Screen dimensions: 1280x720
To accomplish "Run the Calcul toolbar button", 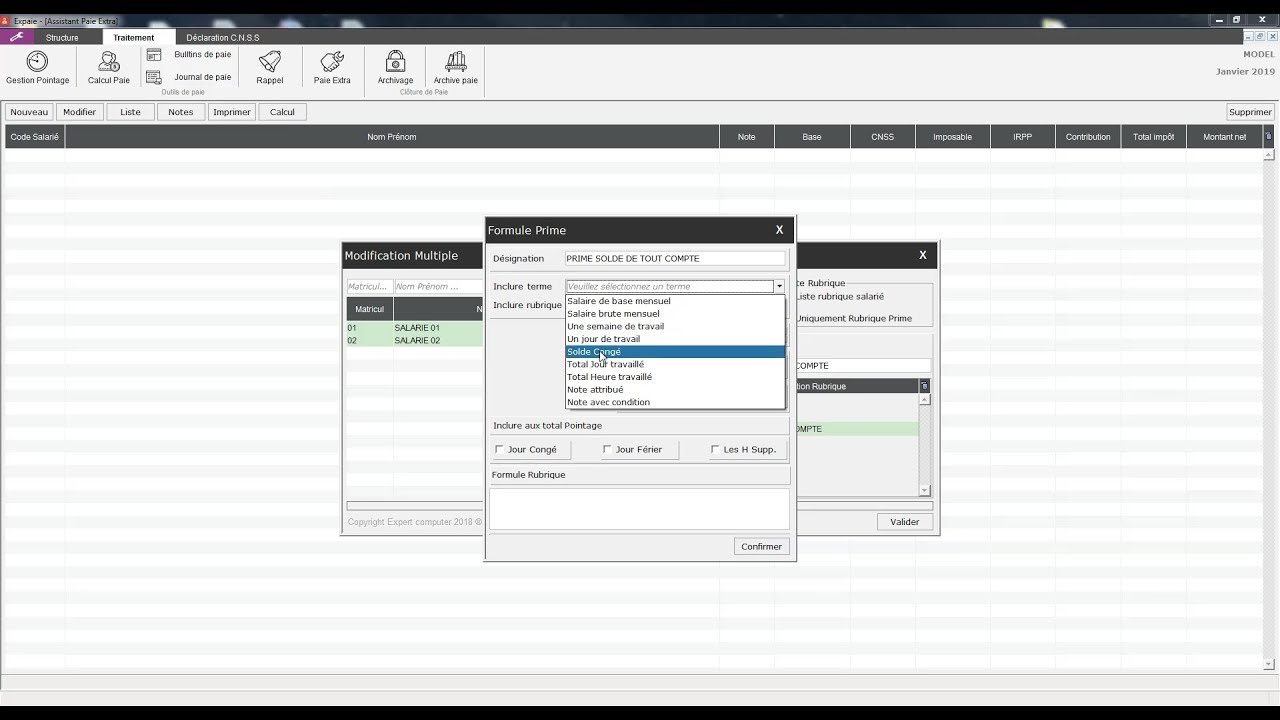I will 282,112.
